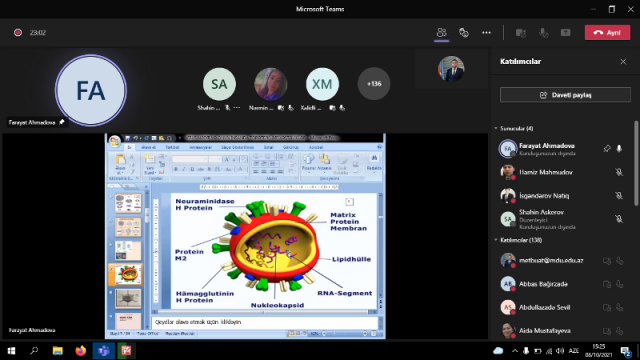Show the +136 additional participants
Viewport: 640px width, 360px height.
pos(374,84)
